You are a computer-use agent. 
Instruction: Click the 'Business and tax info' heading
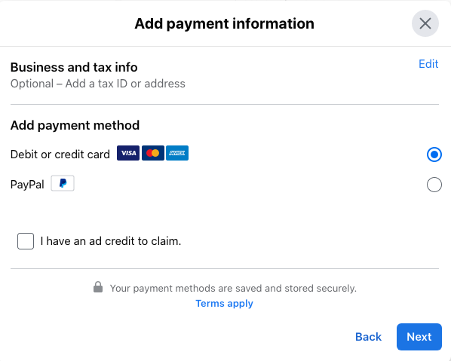click(x=74, y=67)
